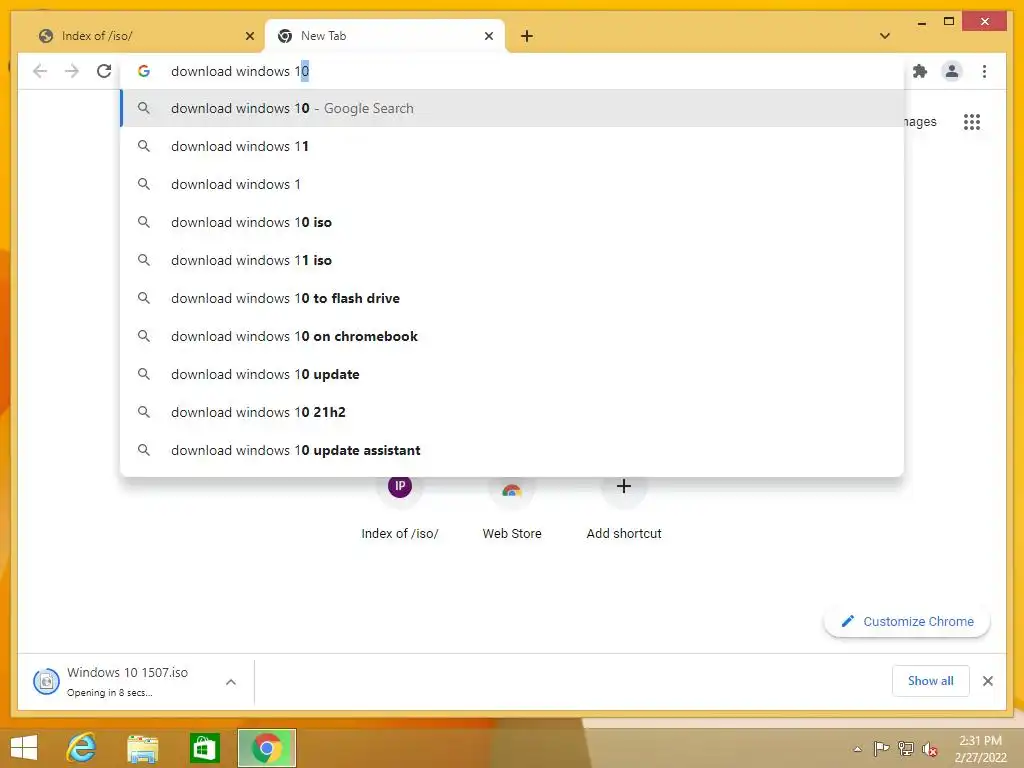Open the Windows Store taskbar icon

click(x=204, y=748)
